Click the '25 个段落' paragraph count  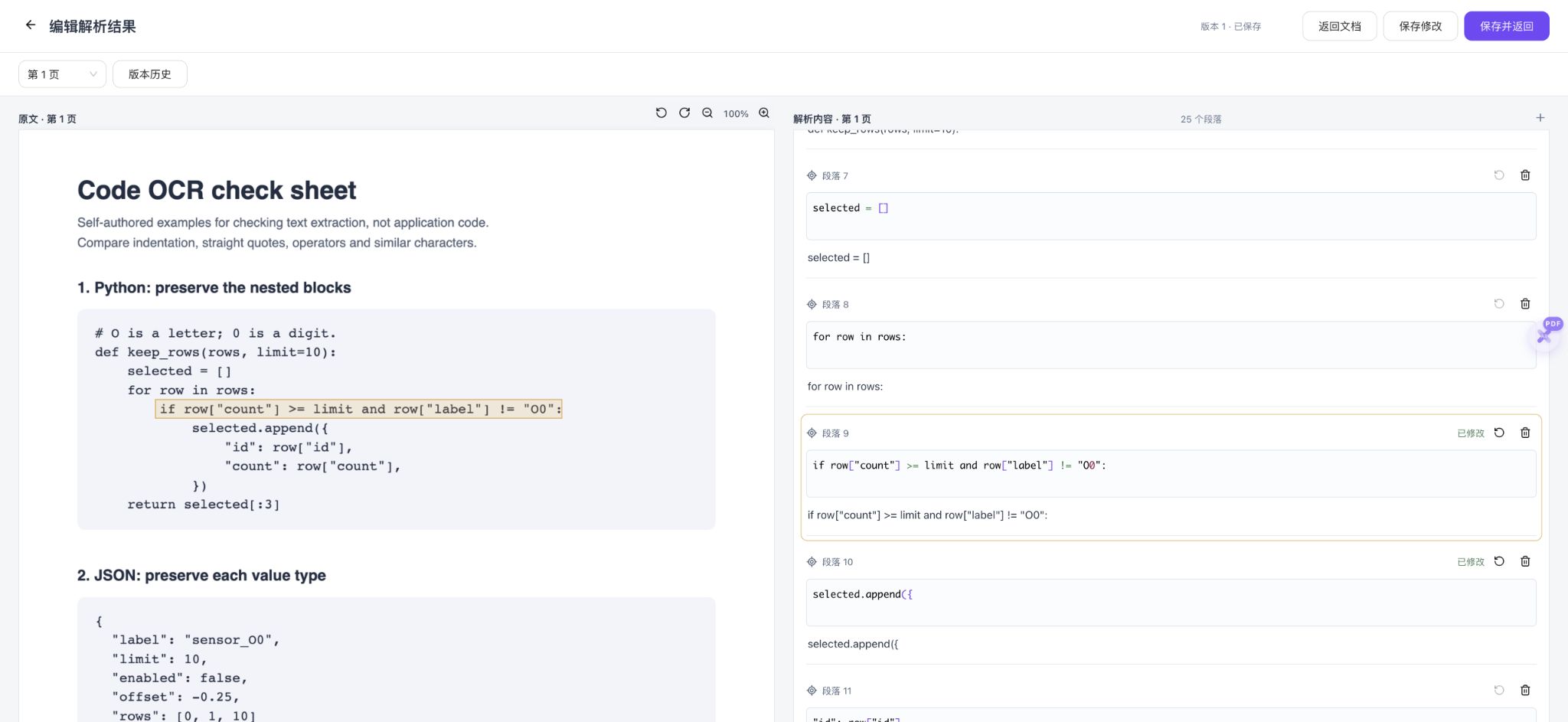click(1200, 119)
